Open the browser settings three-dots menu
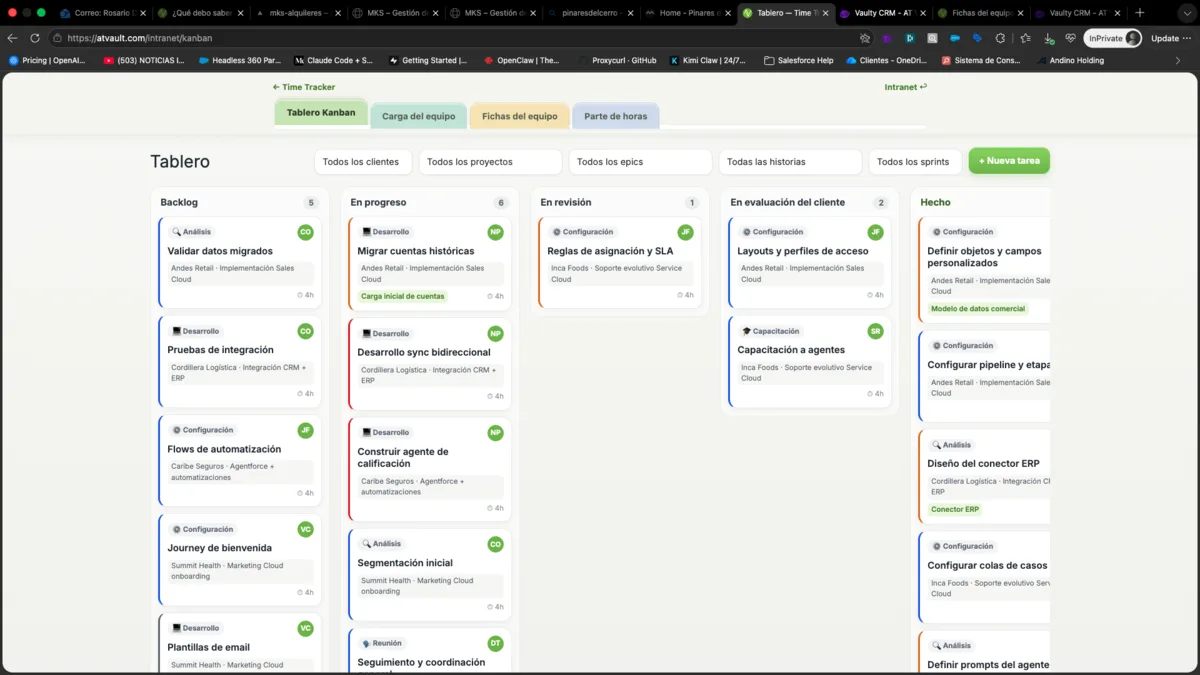Image resolution: width=1200 pixels, height=675 pixels. (x=1188, y=38)
